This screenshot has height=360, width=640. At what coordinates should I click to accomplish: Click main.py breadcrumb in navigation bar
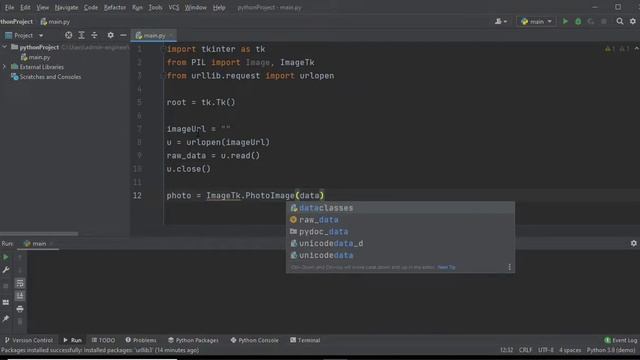(55, 22)
